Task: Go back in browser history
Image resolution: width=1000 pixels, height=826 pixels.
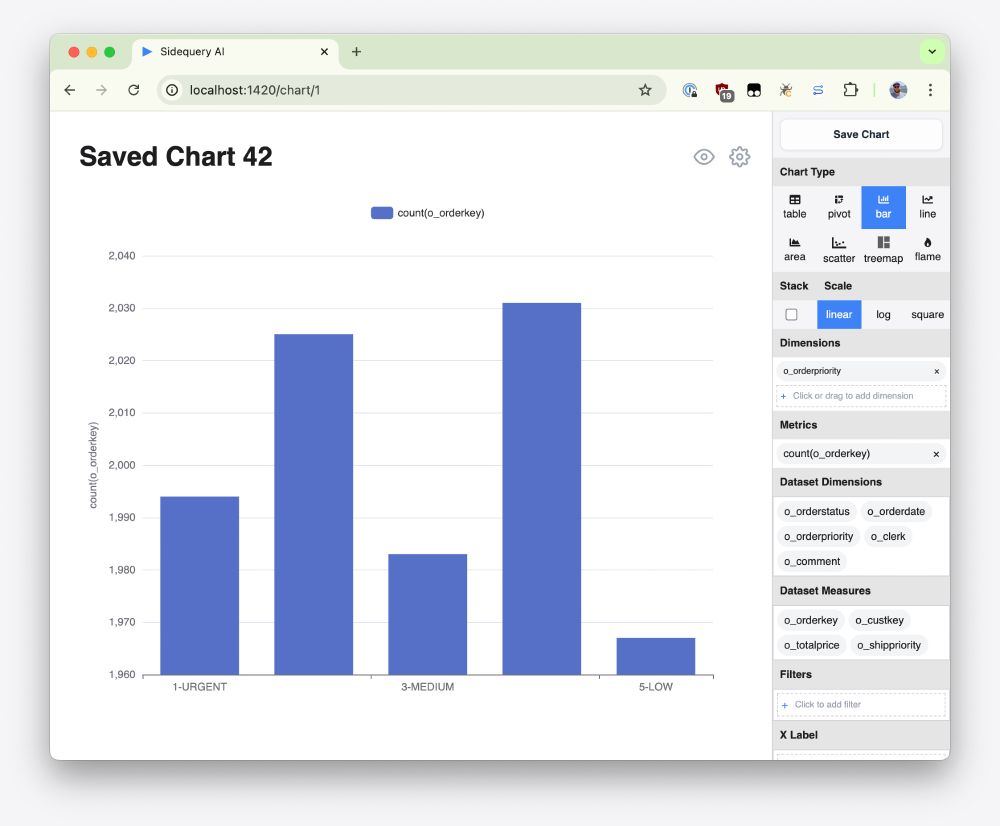Action: 70,90
